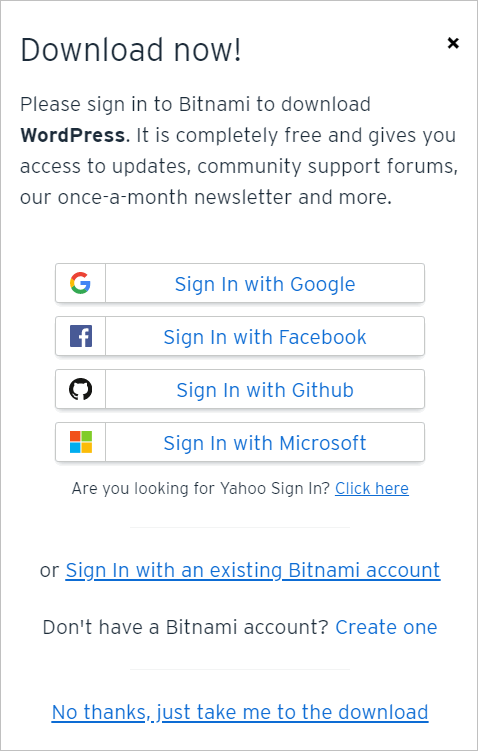Click the Microsoft four-square logo icon

coord(80,442)
